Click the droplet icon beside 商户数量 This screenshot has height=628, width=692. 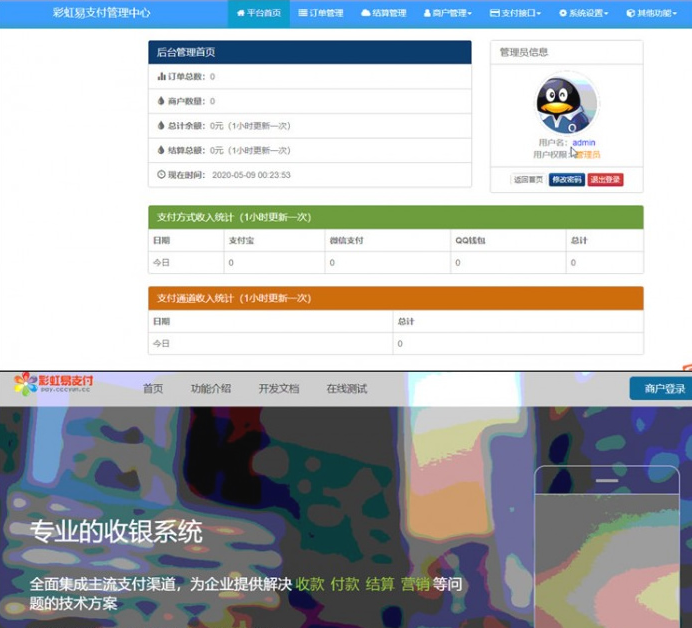point(162,101)
